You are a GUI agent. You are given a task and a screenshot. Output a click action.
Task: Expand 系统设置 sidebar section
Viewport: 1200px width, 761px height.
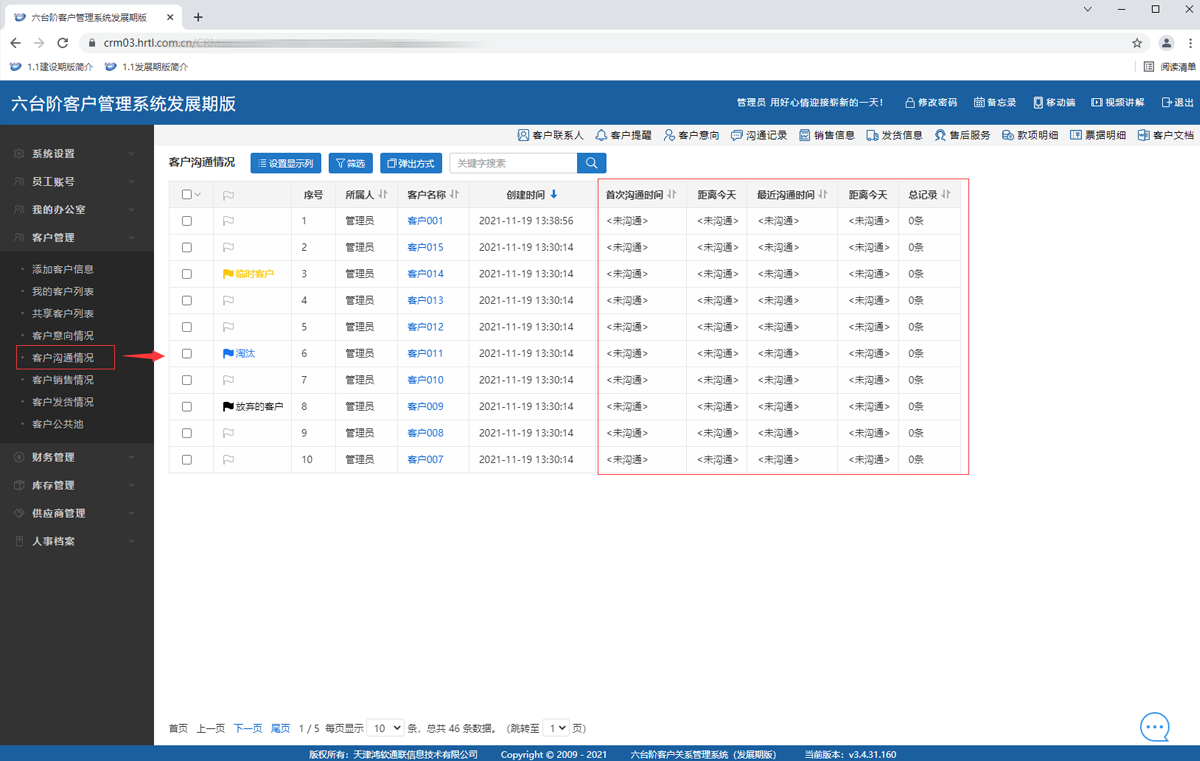click(77, 154)
